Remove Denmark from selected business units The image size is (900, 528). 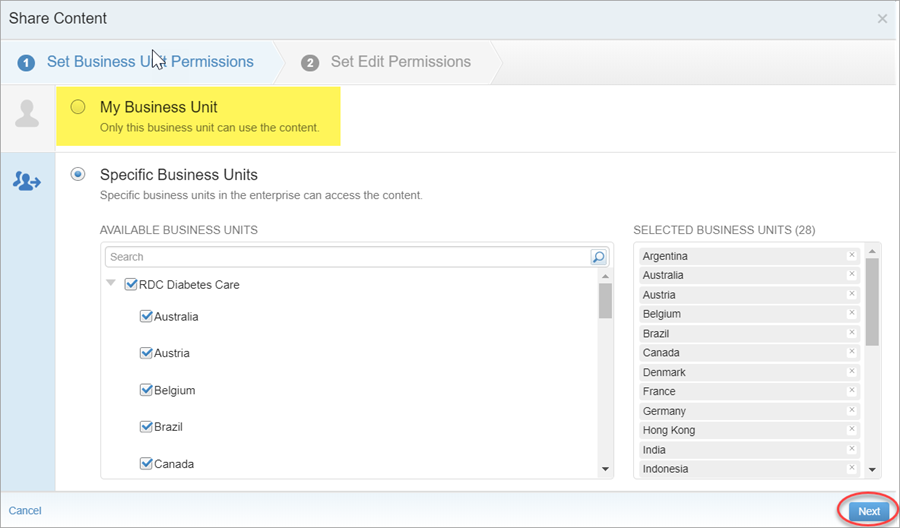(x=852, y=371)
